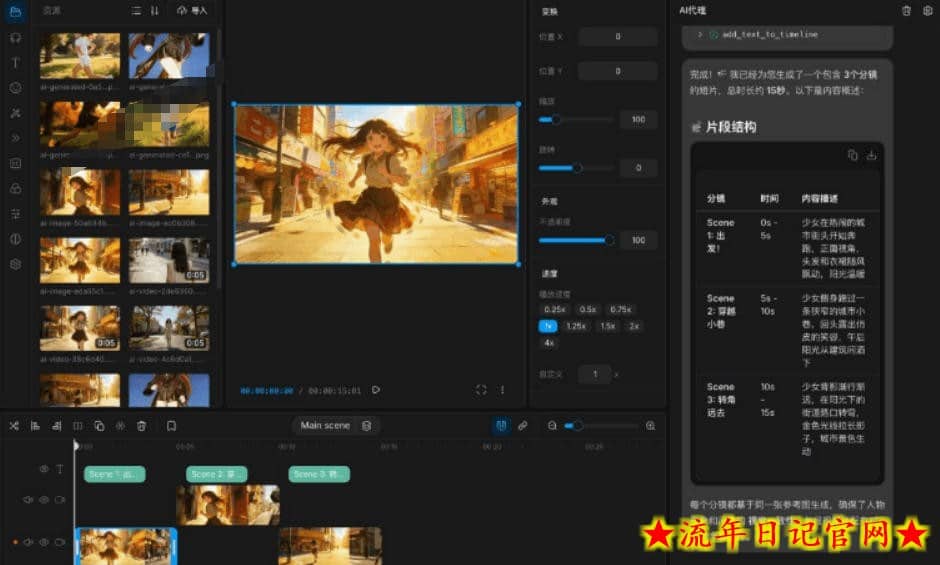This screenshot has width=940, height=565.
Task: Click the sort assets arrows icon
Action: coord(155,11)
